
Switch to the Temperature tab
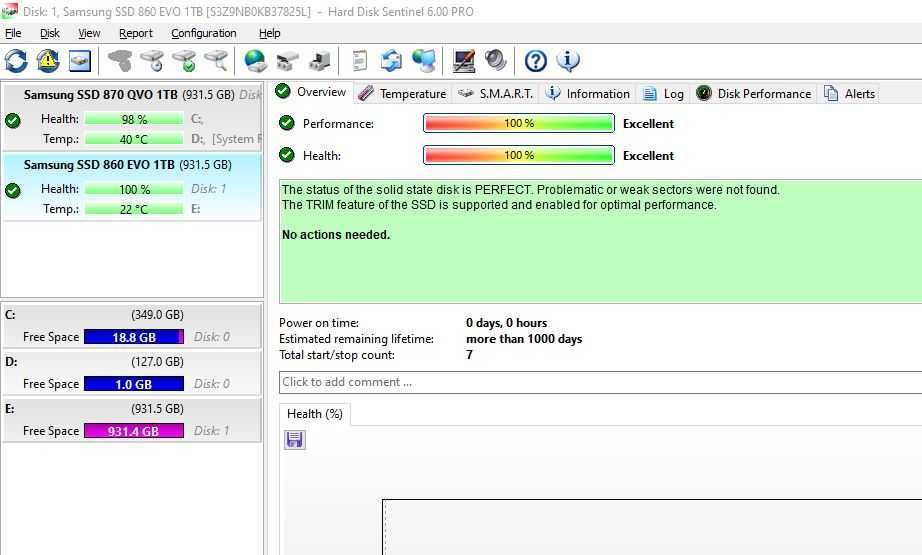click(402, 94)
